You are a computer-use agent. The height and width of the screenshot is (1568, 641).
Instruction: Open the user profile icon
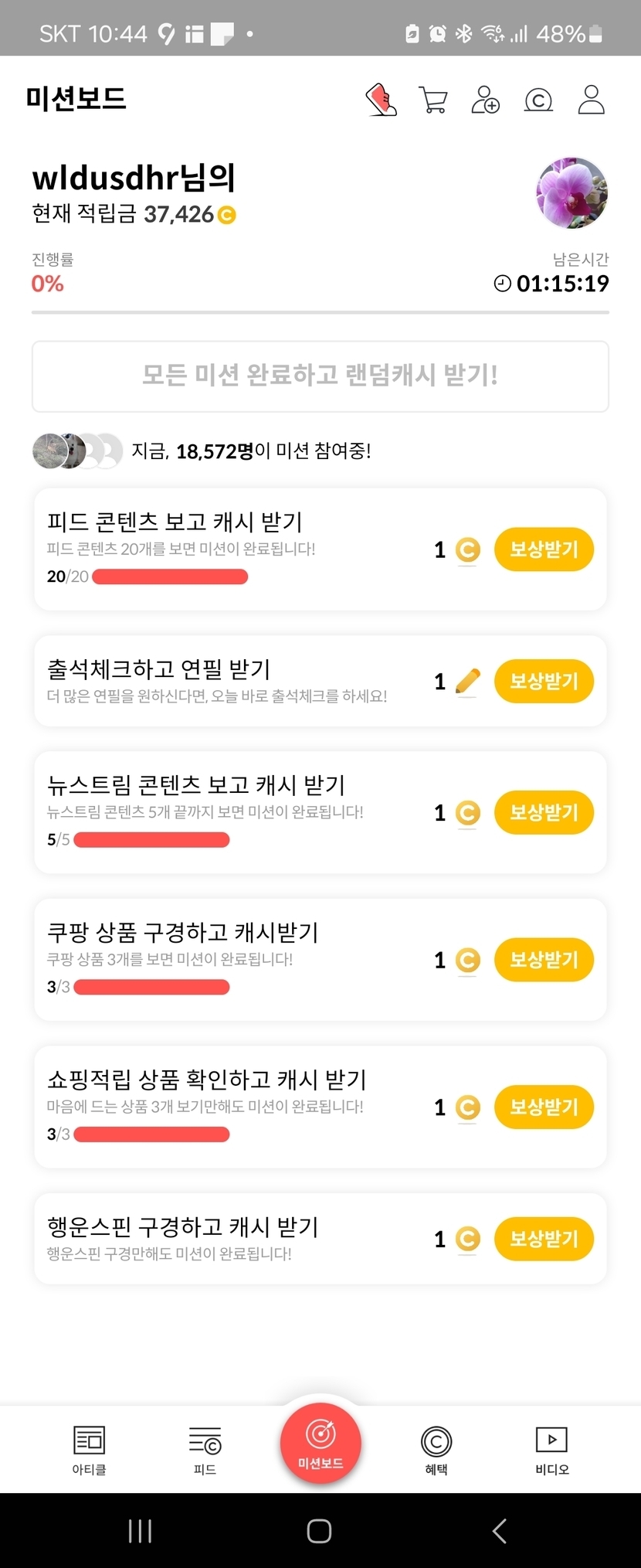pos(591,100)
